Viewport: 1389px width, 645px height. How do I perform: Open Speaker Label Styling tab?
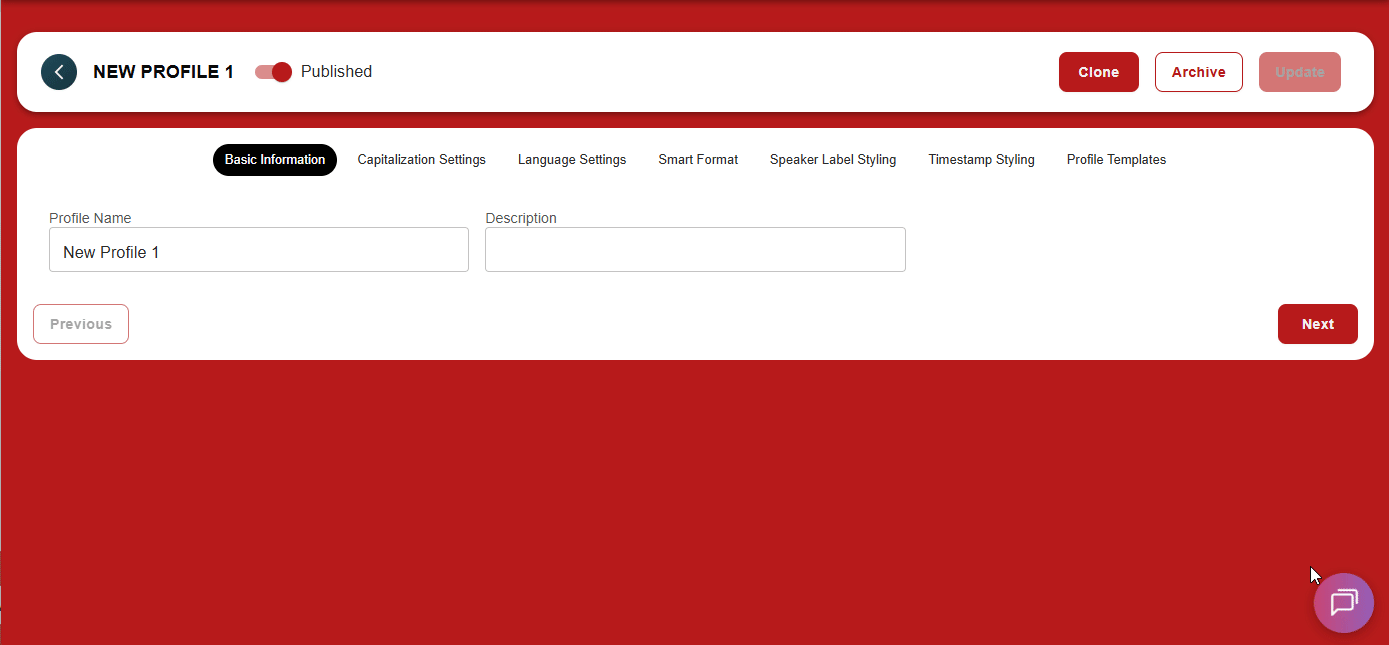coord(833,160)
